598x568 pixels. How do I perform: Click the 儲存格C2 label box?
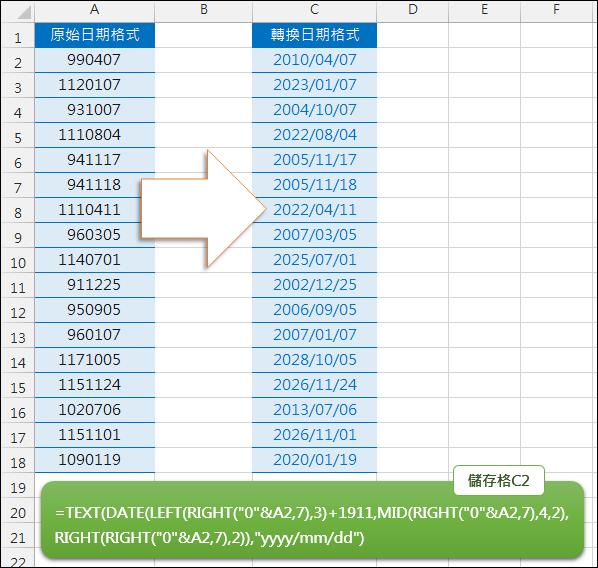499,480
